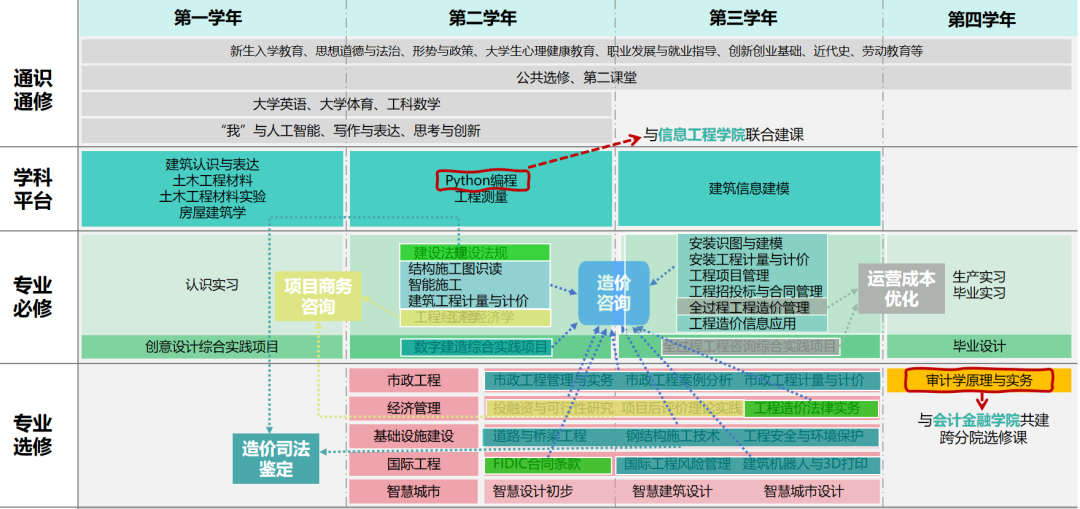Click the 会计金融学院 highlighted text
Image resolution: width=1080 pixels, height=509 pixels.
(x=976, y=421)
